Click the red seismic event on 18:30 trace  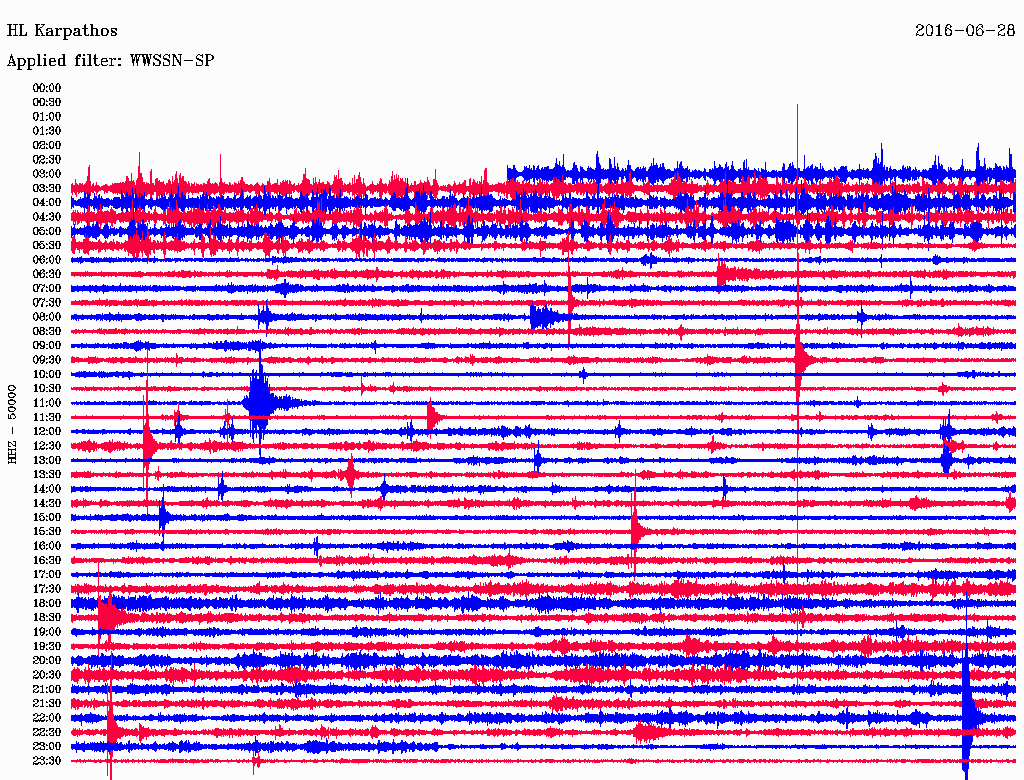[x=111, y=617]
